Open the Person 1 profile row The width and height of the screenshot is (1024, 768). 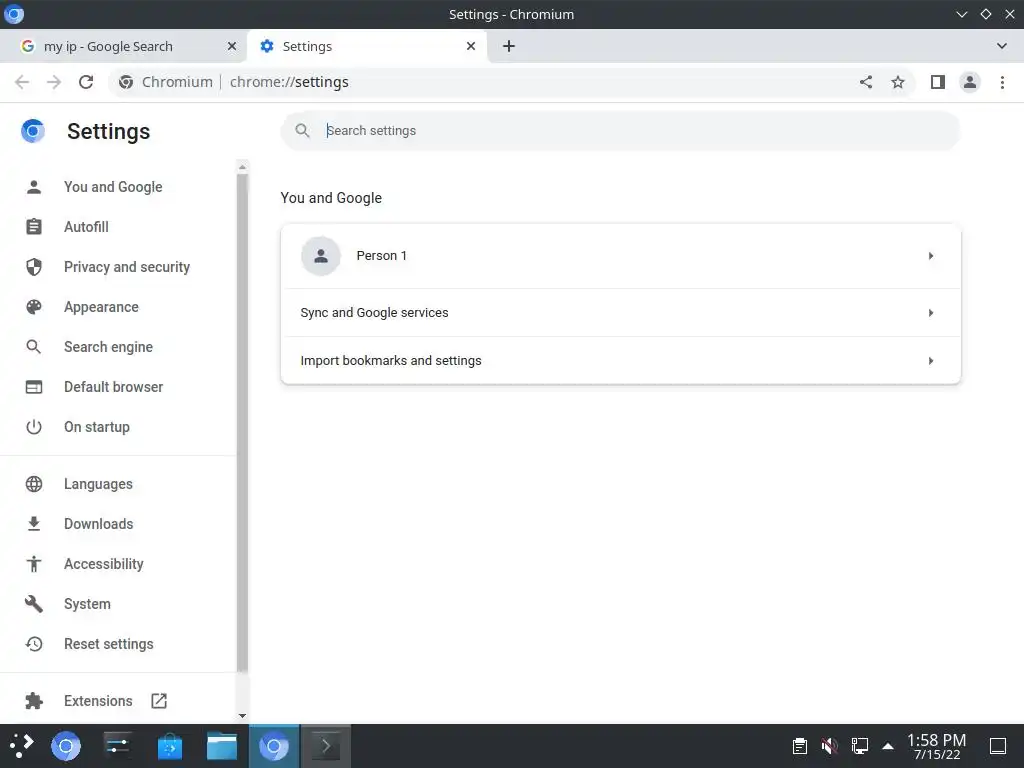(x=620, y=256)
